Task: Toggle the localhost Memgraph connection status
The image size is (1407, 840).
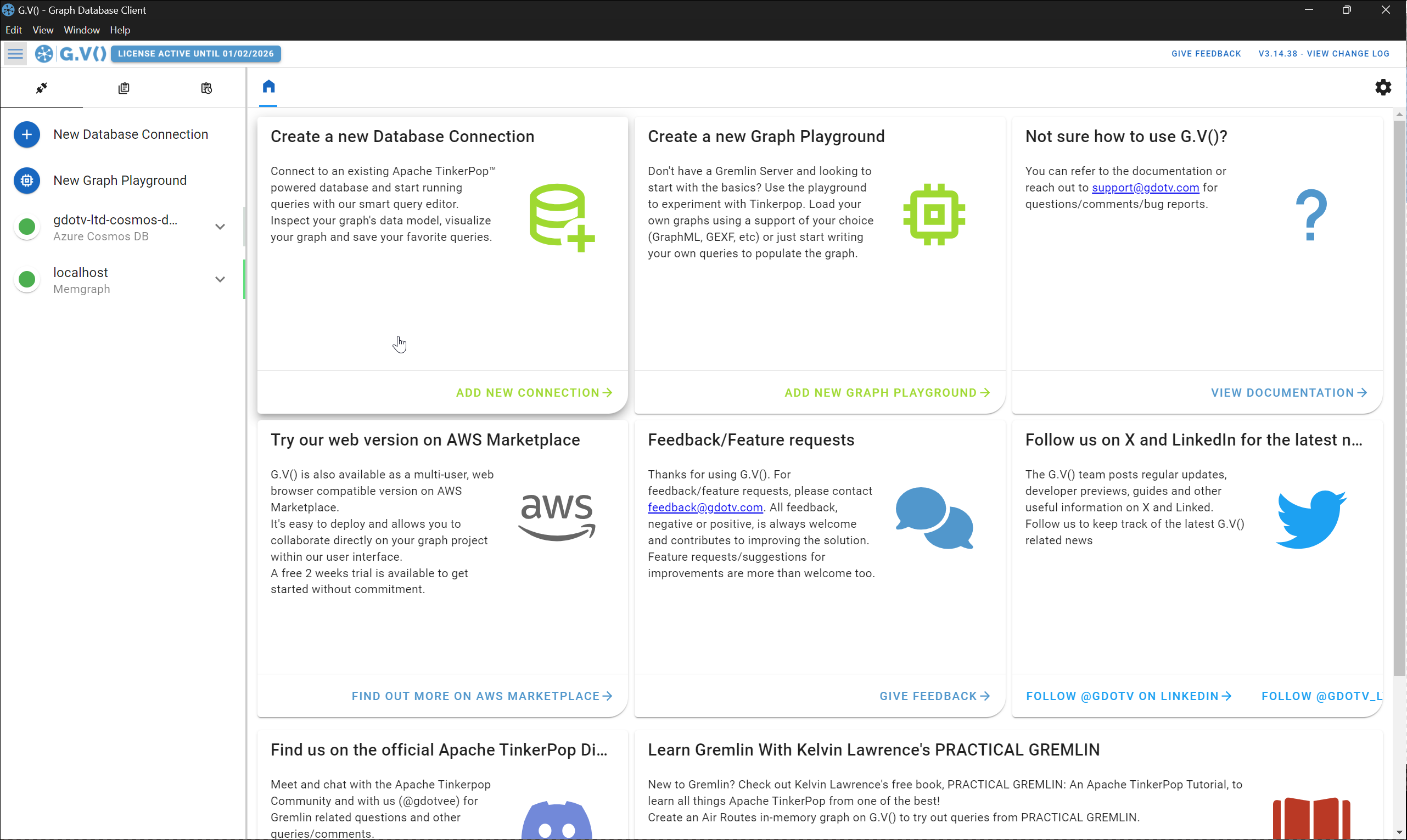Action: click(x=27, y=280)
